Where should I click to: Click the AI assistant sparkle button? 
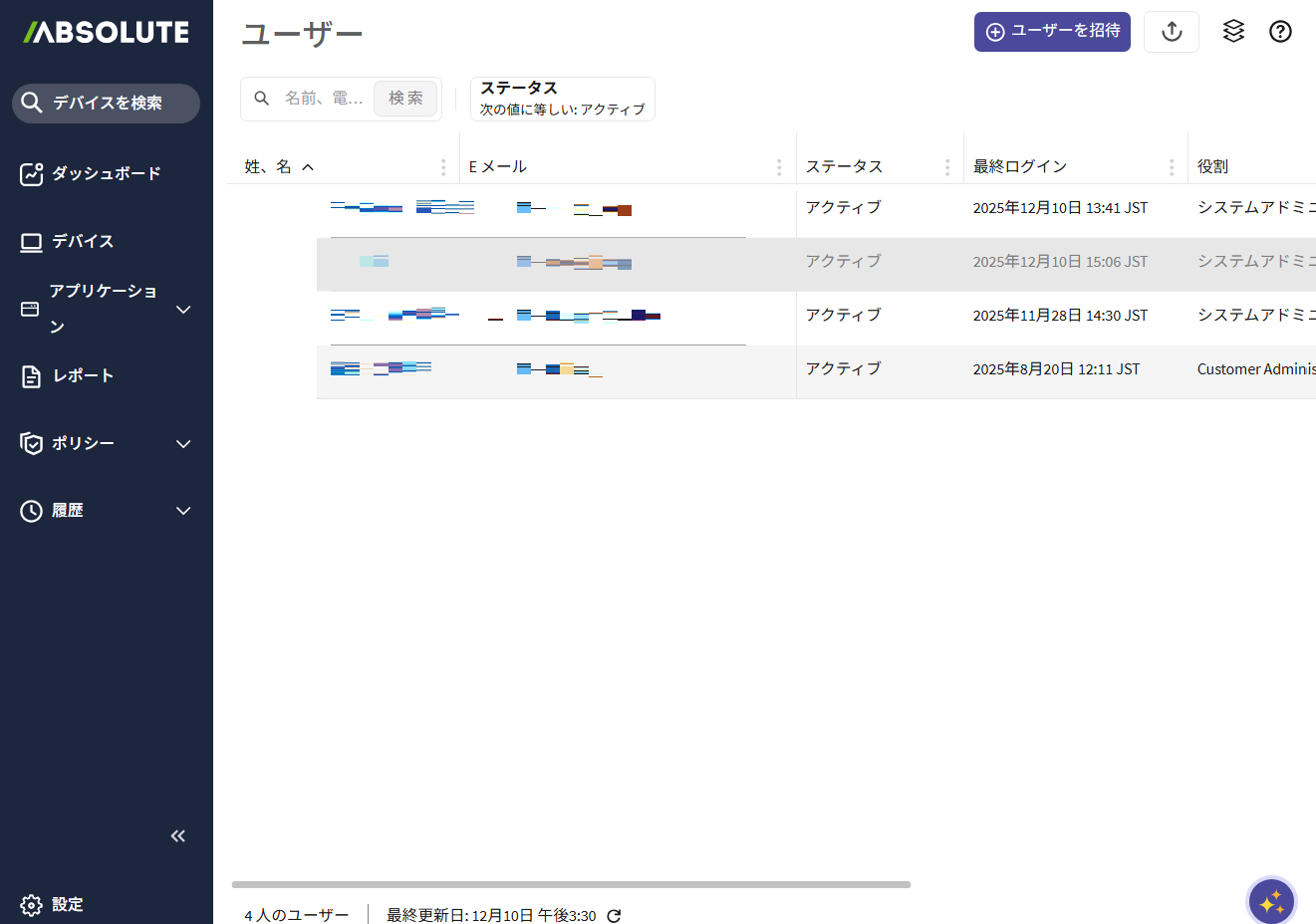click(1271, 901)
